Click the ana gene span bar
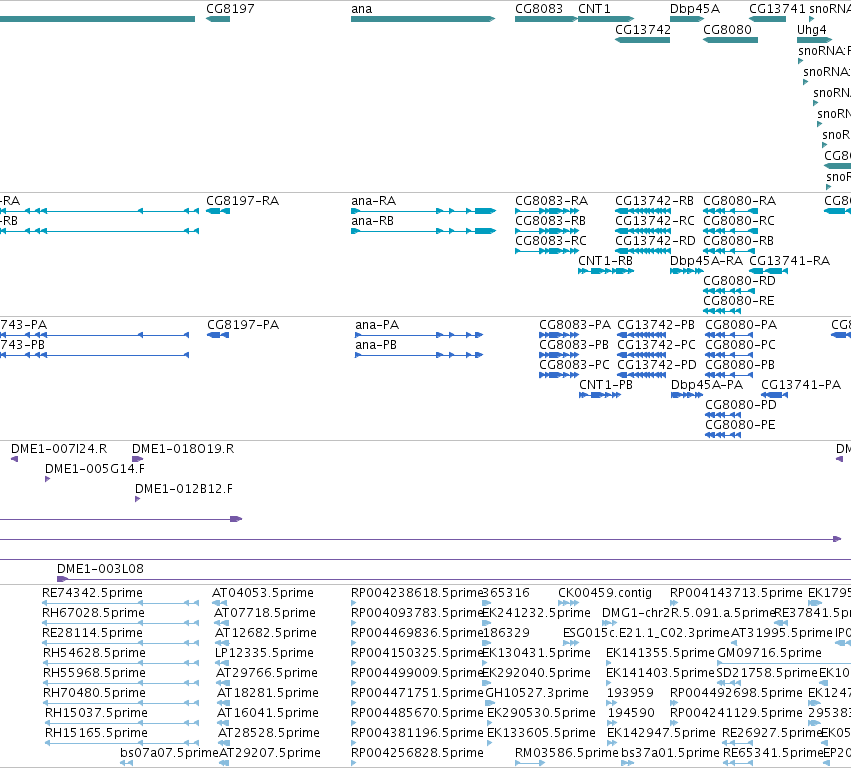 tap(423, 19)
